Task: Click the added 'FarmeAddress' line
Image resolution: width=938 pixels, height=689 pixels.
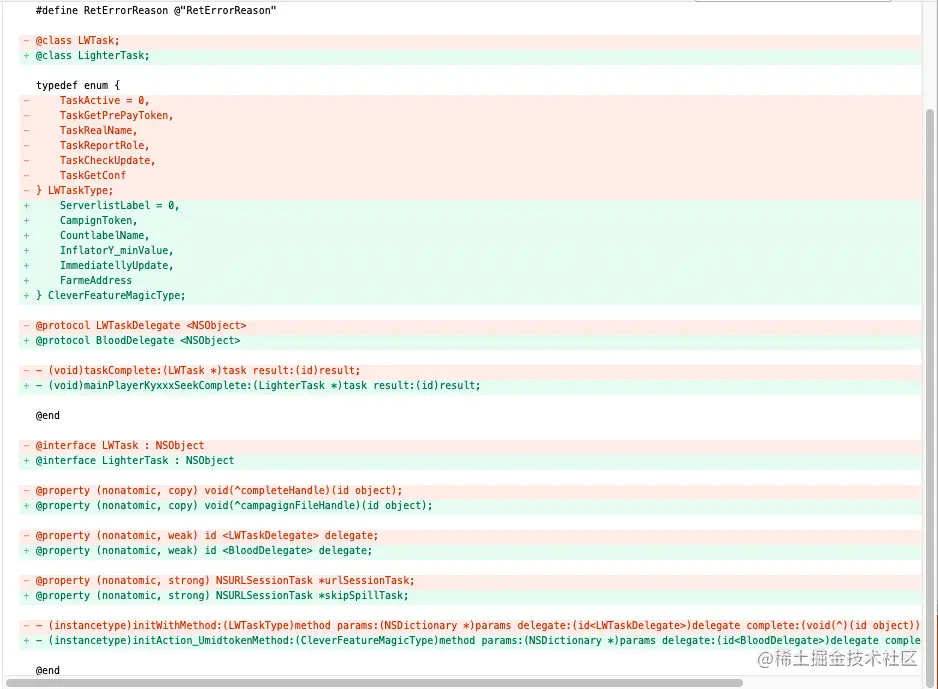Action: coord(470,280)
